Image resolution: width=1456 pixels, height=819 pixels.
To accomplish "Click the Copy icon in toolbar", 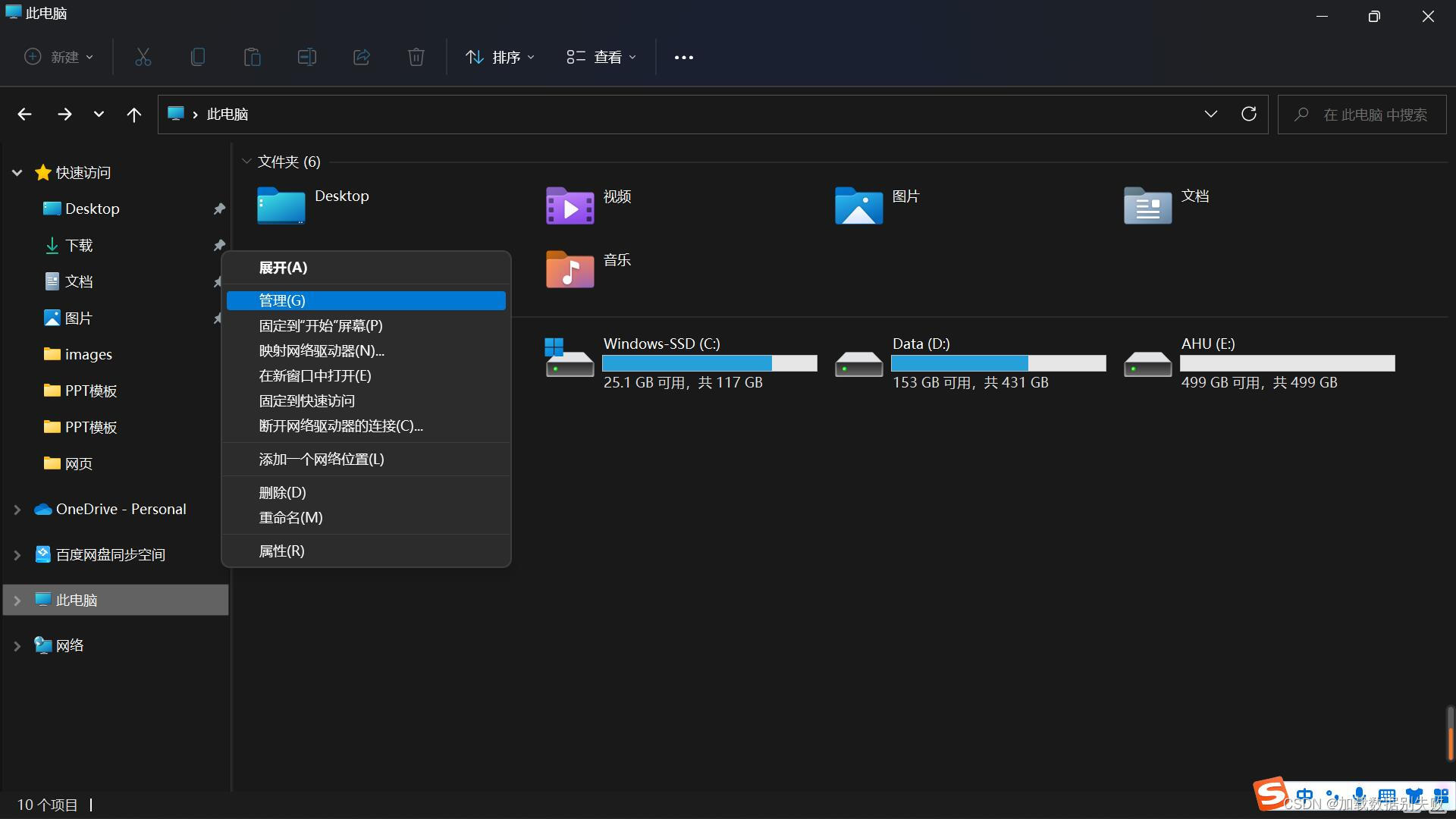I will 198,57.
